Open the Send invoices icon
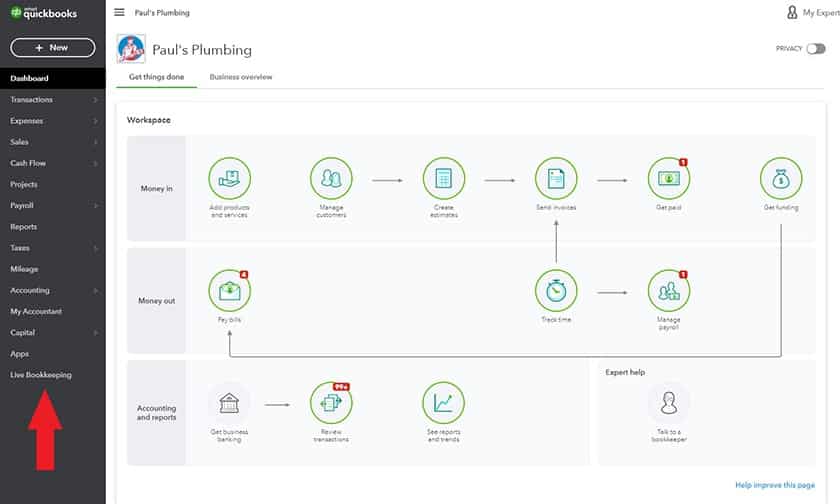 [556, 178]
